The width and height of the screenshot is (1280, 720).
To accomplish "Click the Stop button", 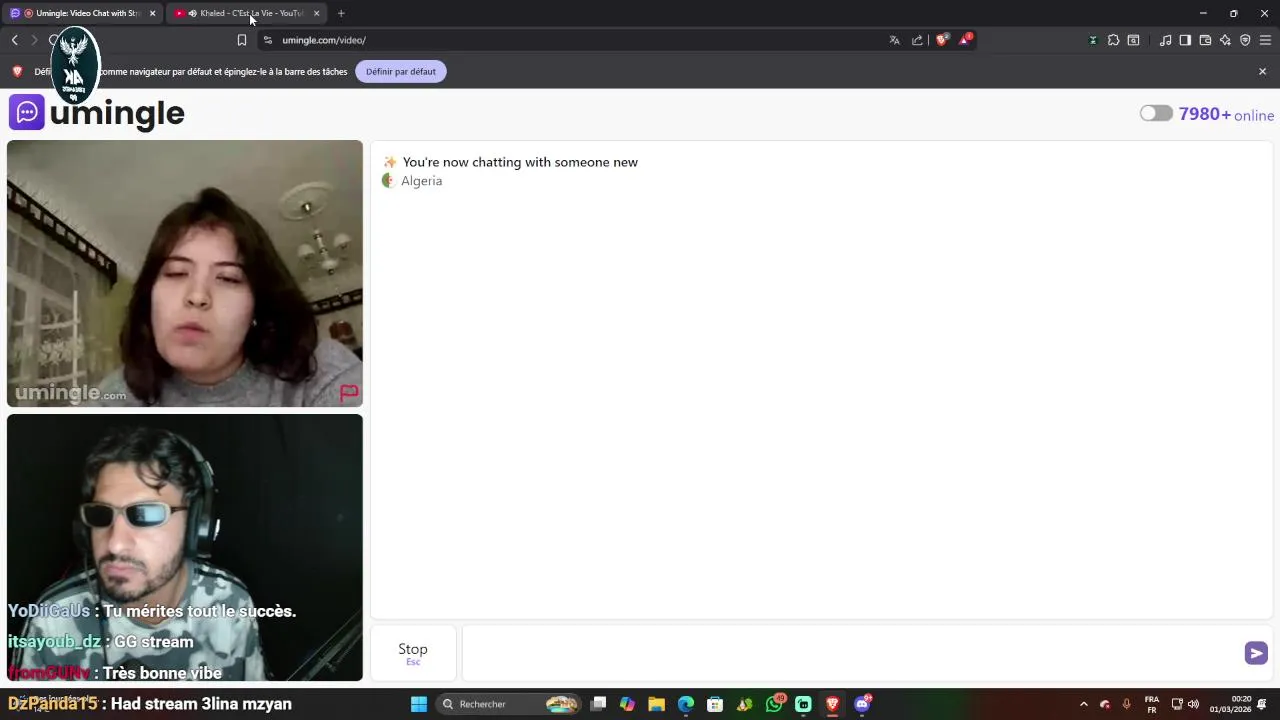I will coord(413,653).
